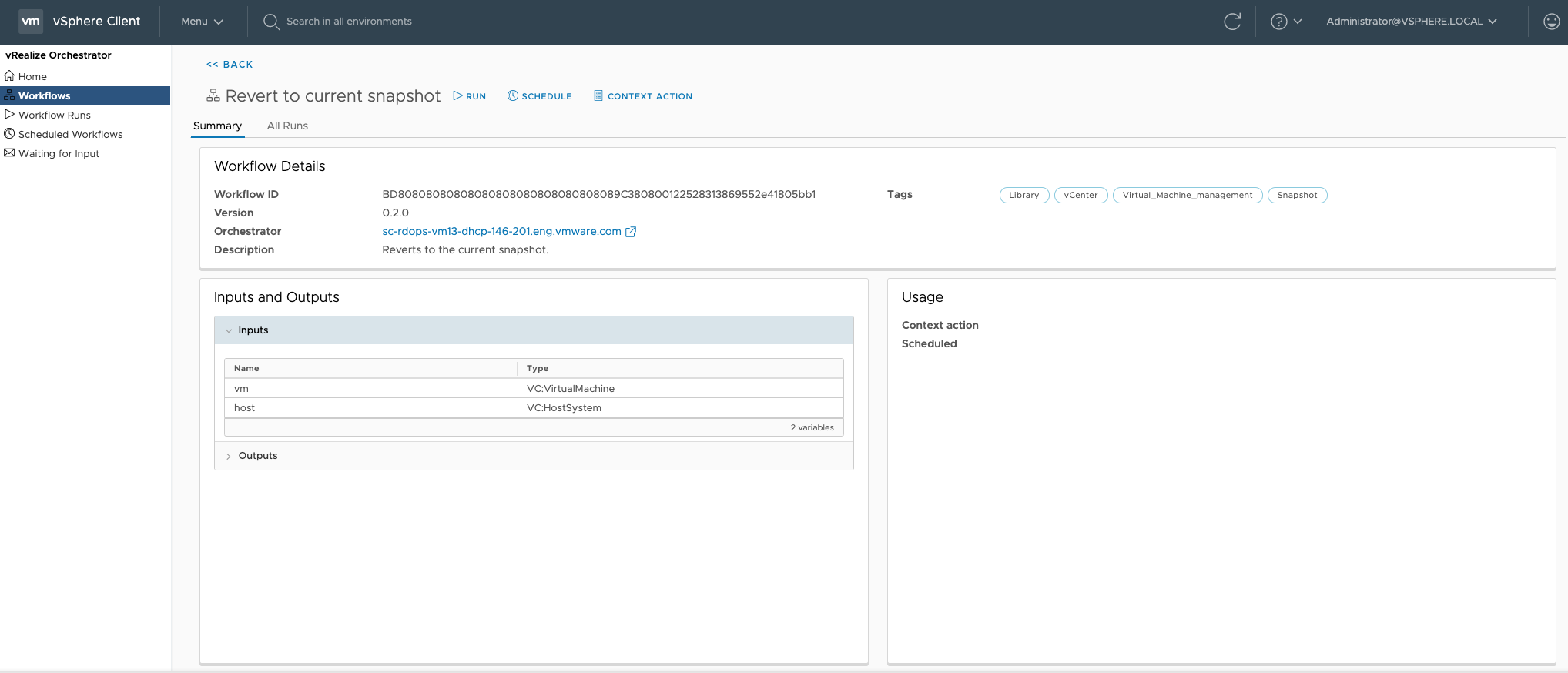The width and height of the screenshot is (1568, 673).
Task: Click the search magnifier icon
Action: (271, 22)
